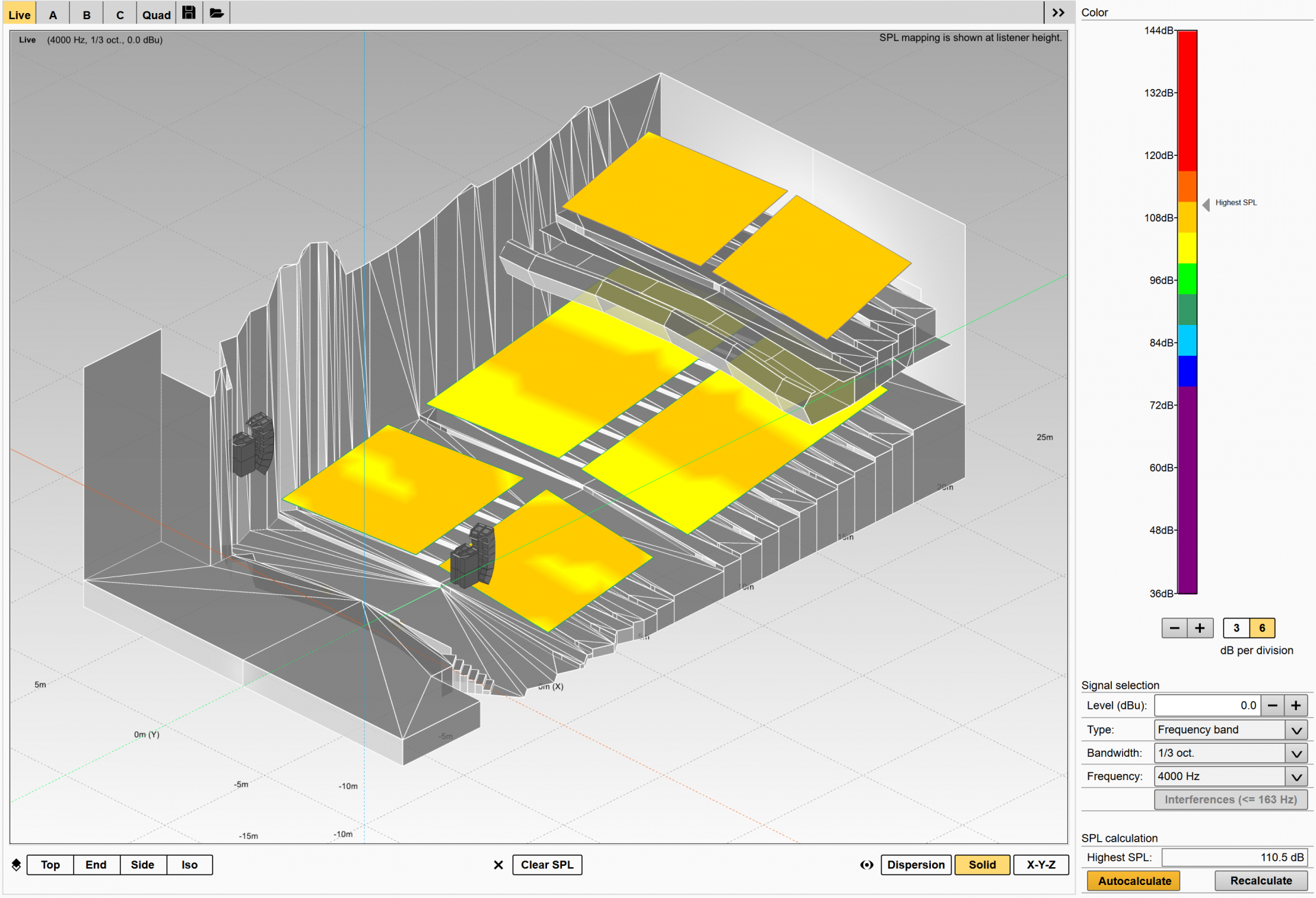Select 3 dB per division
1316x898 pixels.
pos(1236,628)
